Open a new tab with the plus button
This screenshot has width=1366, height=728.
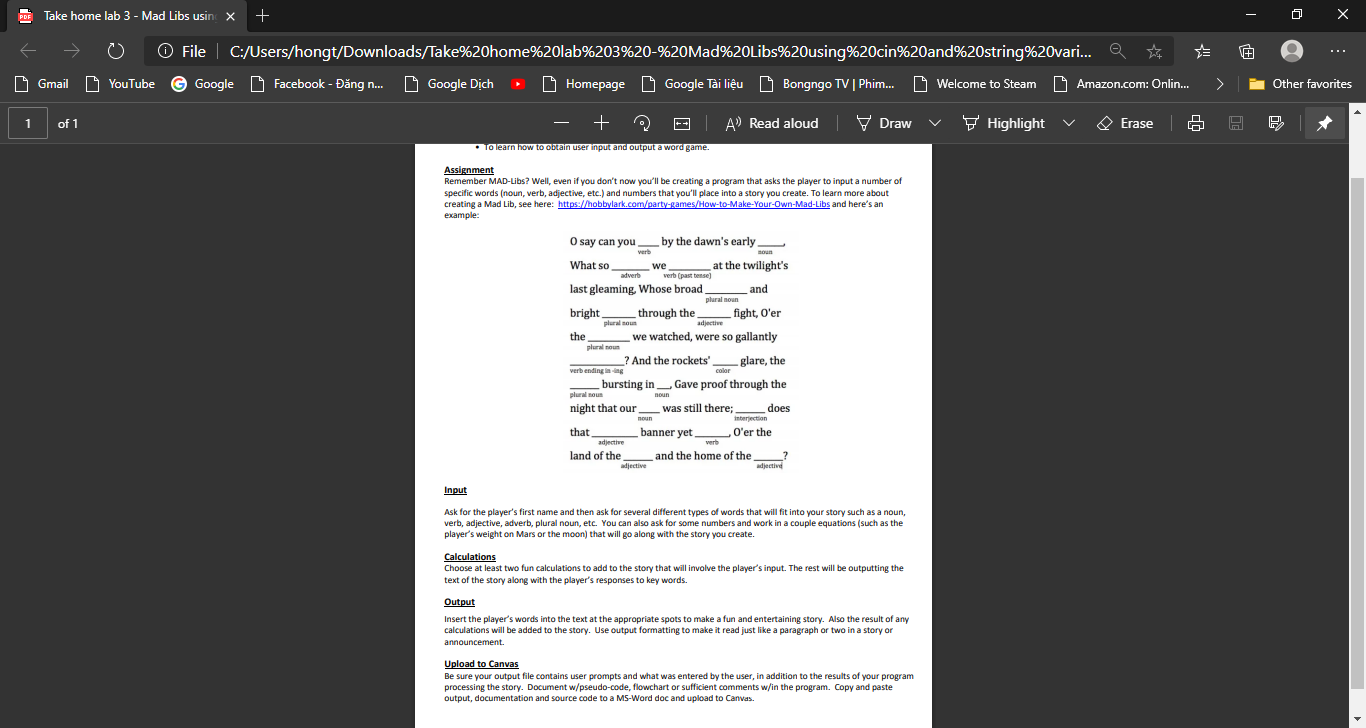click(x=263, y=15)
